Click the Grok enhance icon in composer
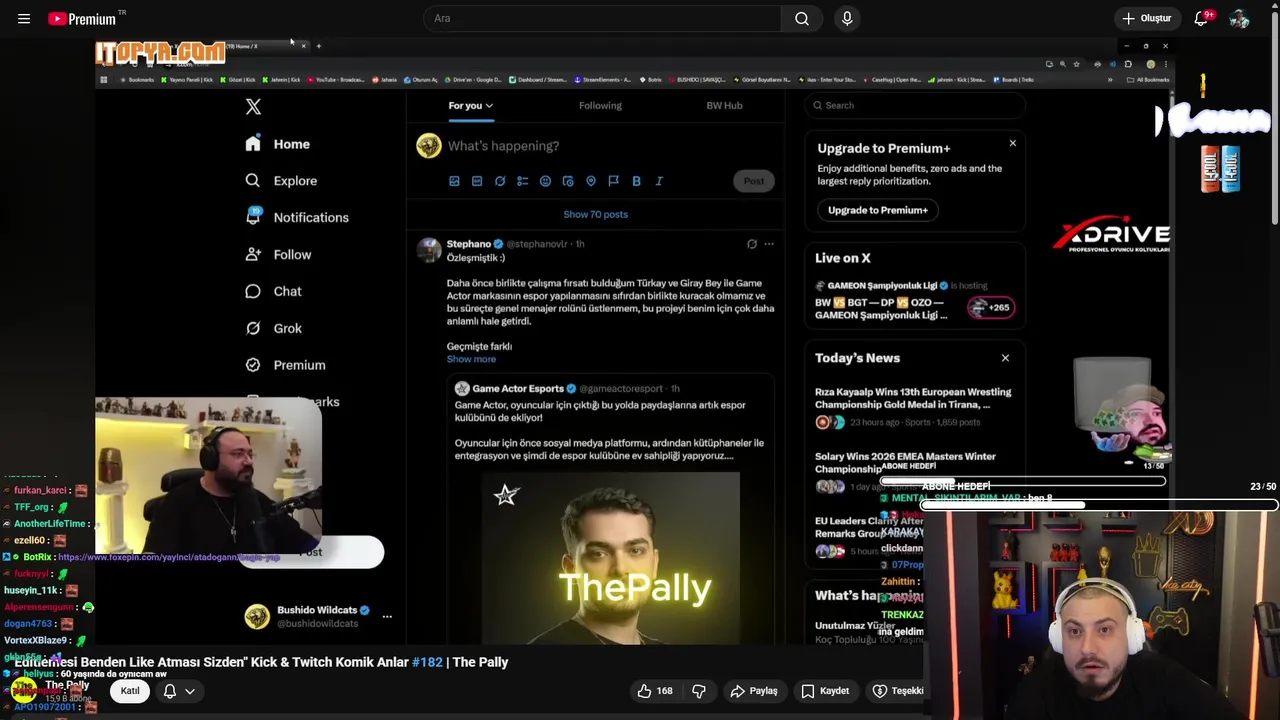The width and height of the screenshot is (1280, 720). pyautogui.click(x=500, y=181)
